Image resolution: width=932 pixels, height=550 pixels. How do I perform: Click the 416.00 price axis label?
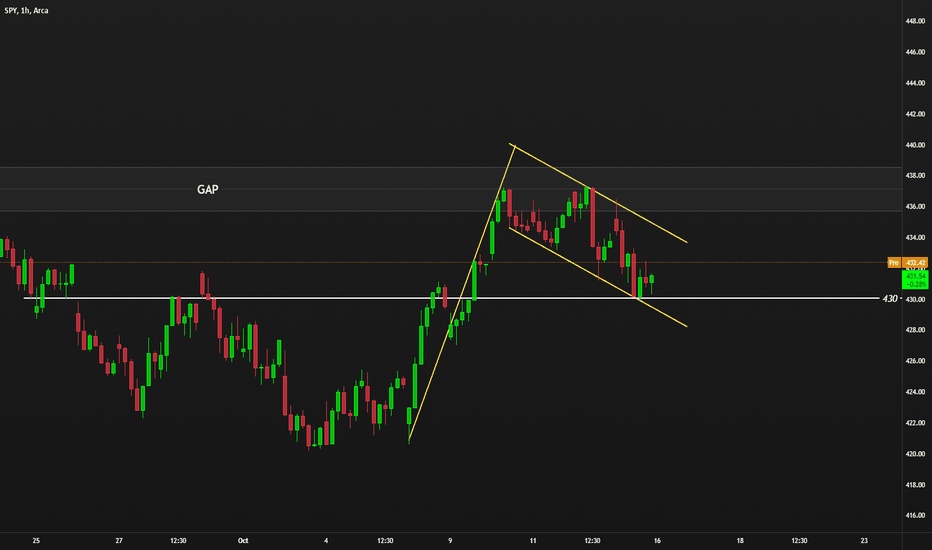tap(915, 516)
